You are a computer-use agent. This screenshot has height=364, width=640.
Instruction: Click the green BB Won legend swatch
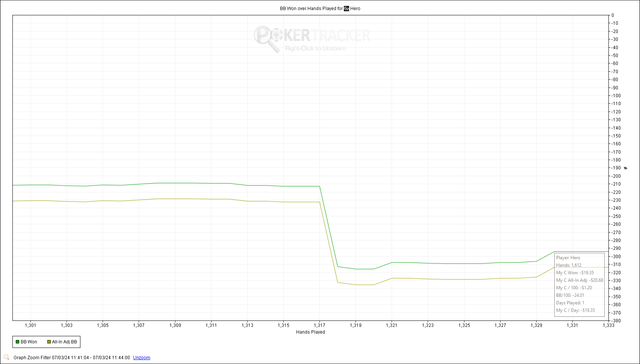click(18, 342)
